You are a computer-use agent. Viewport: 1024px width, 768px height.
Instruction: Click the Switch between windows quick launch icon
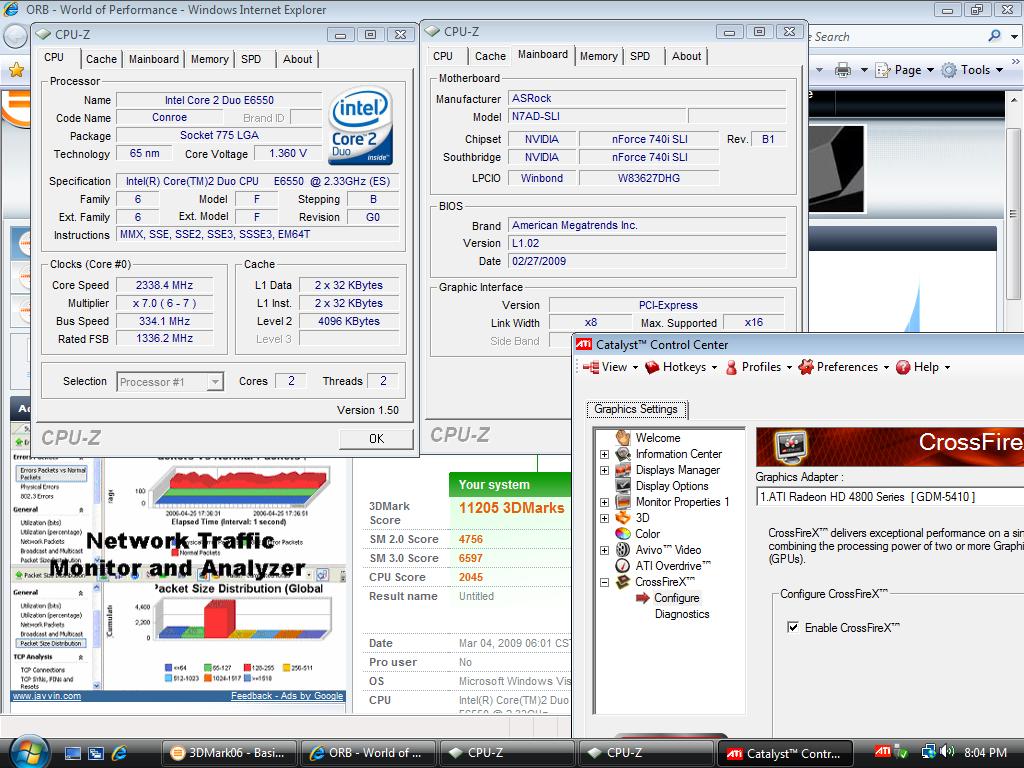[x=95, y=753]
